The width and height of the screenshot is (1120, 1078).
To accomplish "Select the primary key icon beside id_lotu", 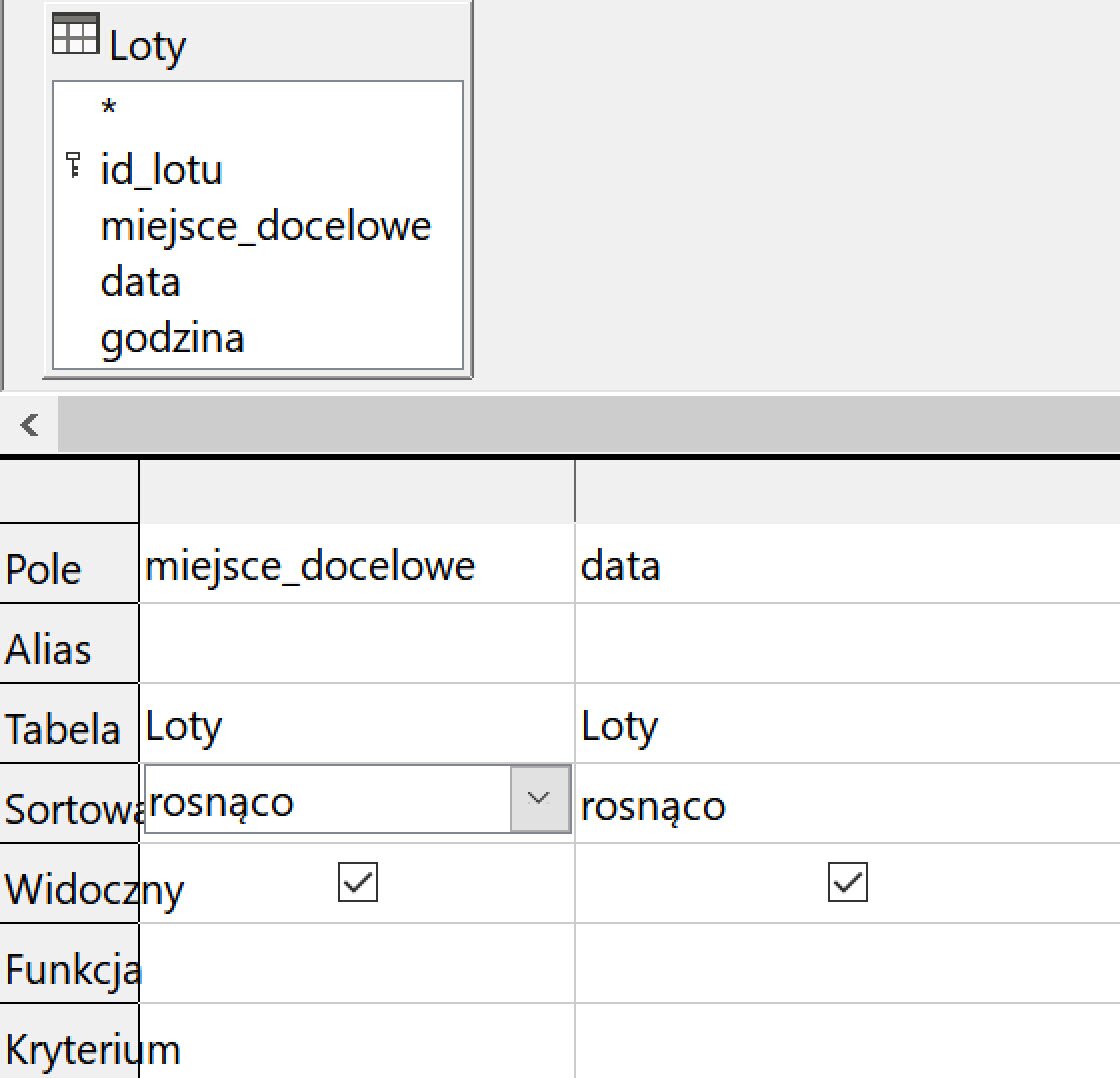I will click(73, 166).
